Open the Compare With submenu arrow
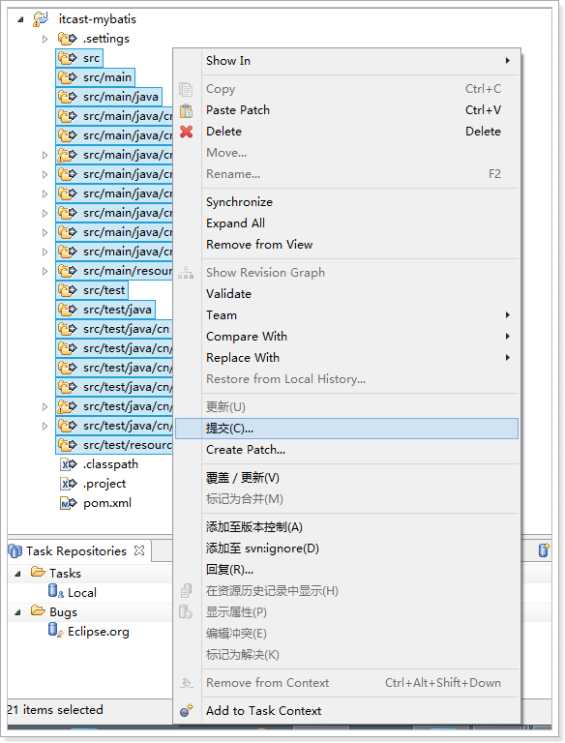This screenshot has height=743, width=565. click(x=507, y=336)
